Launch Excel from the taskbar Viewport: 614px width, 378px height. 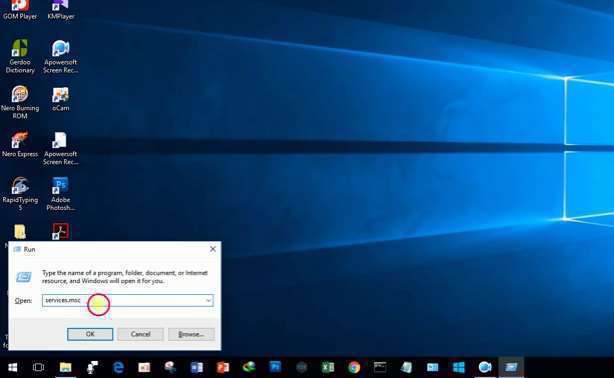pyautogui.click(x=328, y=367)
